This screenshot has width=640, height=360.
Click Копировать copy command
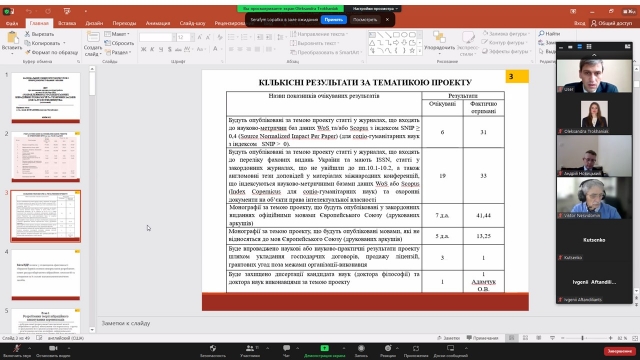(42, 43)
